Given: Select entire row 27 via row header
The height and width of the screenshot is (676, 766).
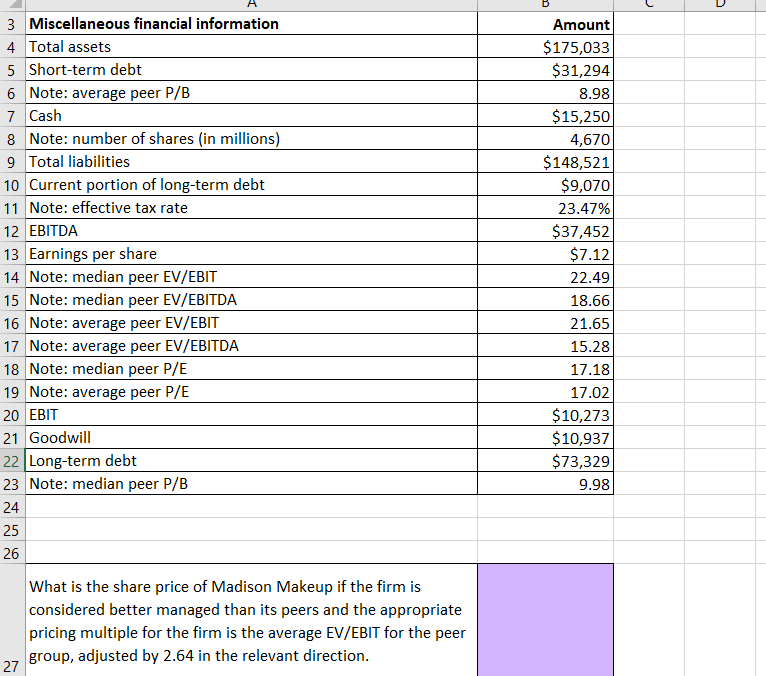Looking at the screenshot, I should (x=12, y=620).
